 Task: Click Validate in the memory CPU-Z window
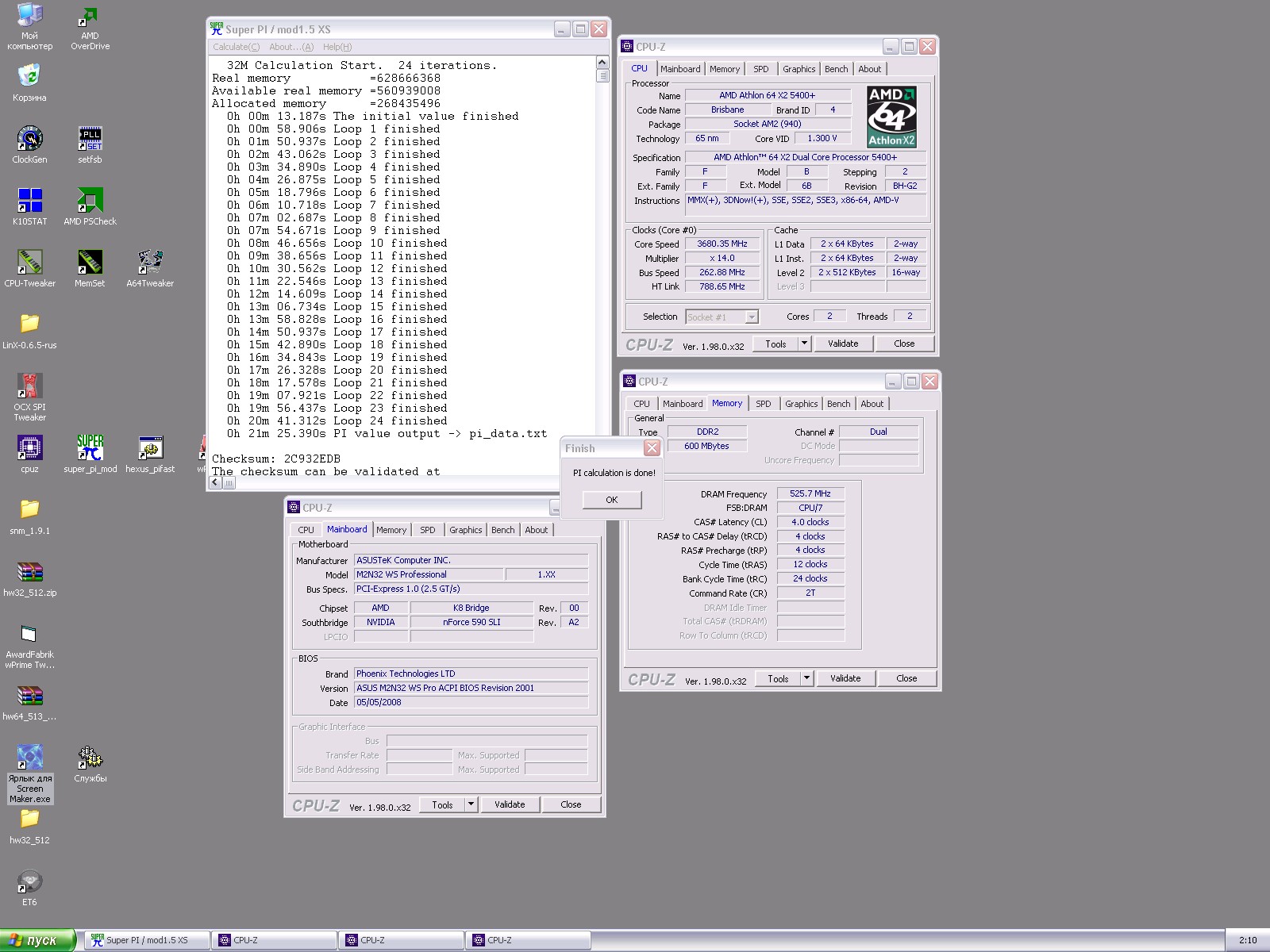pyautogui.click(x=845, y=678)
